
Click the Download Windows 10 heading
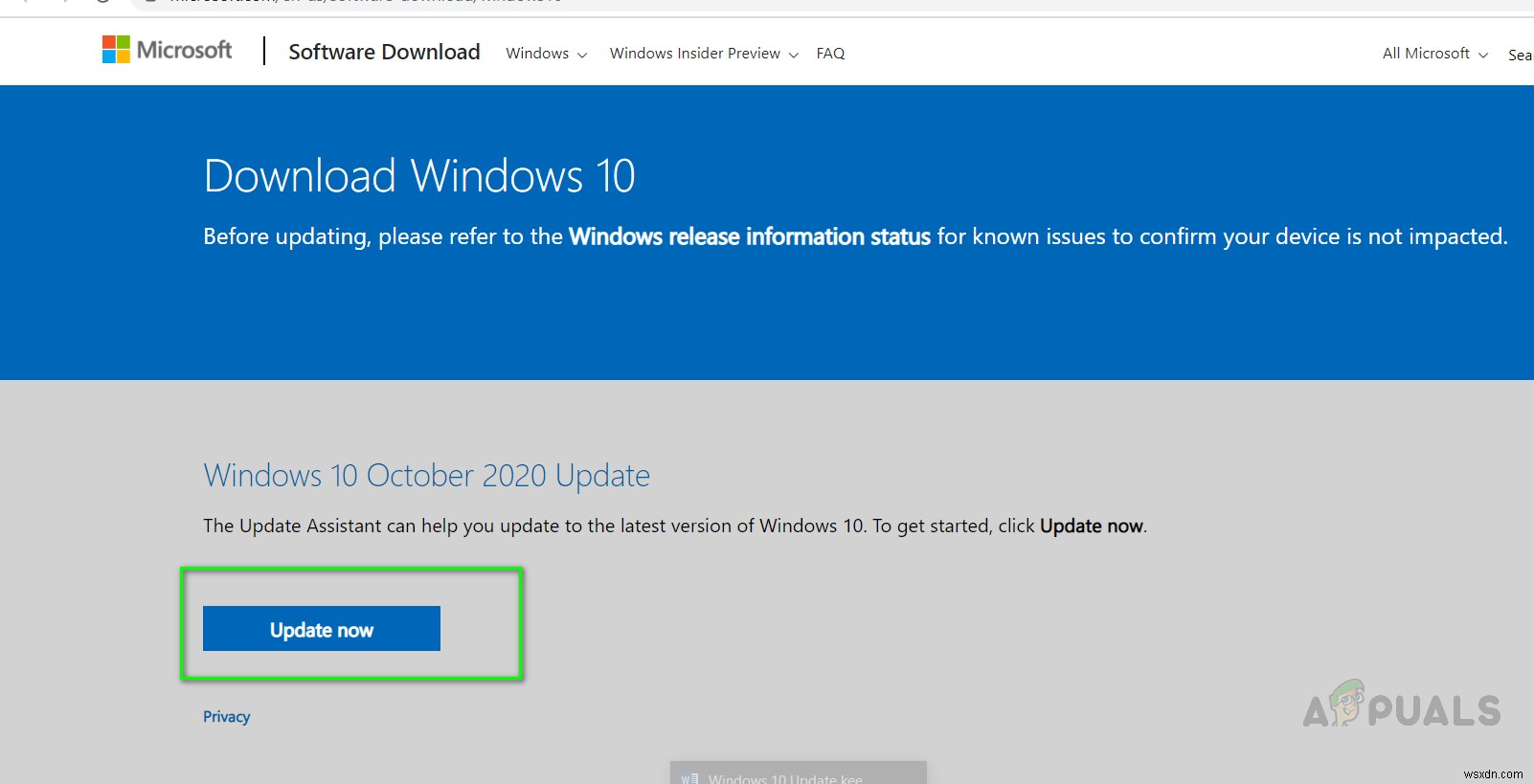point(419,176)
